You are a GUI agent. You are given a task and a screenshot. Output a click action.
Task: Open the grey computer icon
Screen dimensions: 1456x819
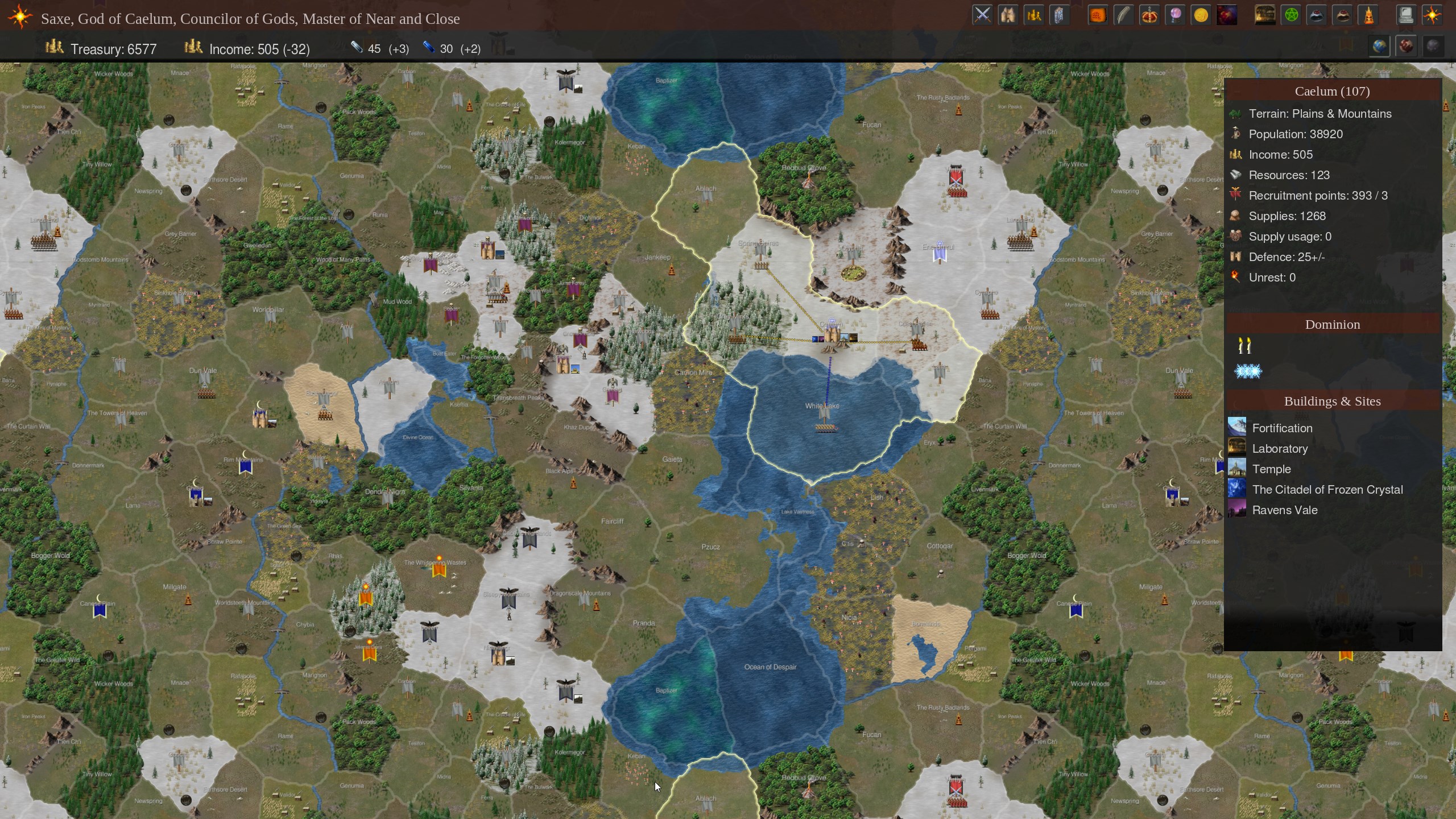click(x=1405, y=15)
